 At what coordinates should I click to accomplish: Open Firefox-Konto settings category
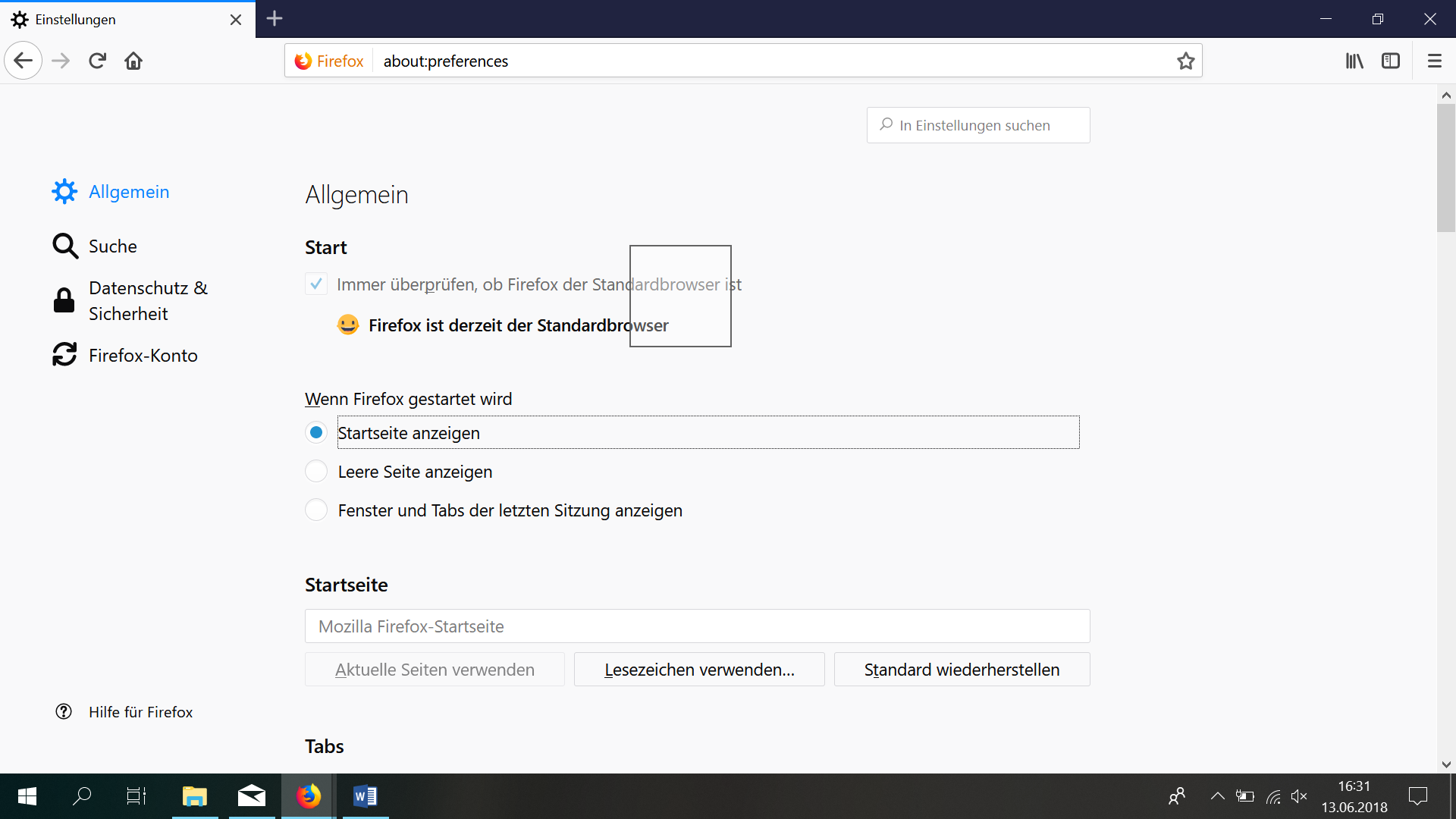point(143,356)
